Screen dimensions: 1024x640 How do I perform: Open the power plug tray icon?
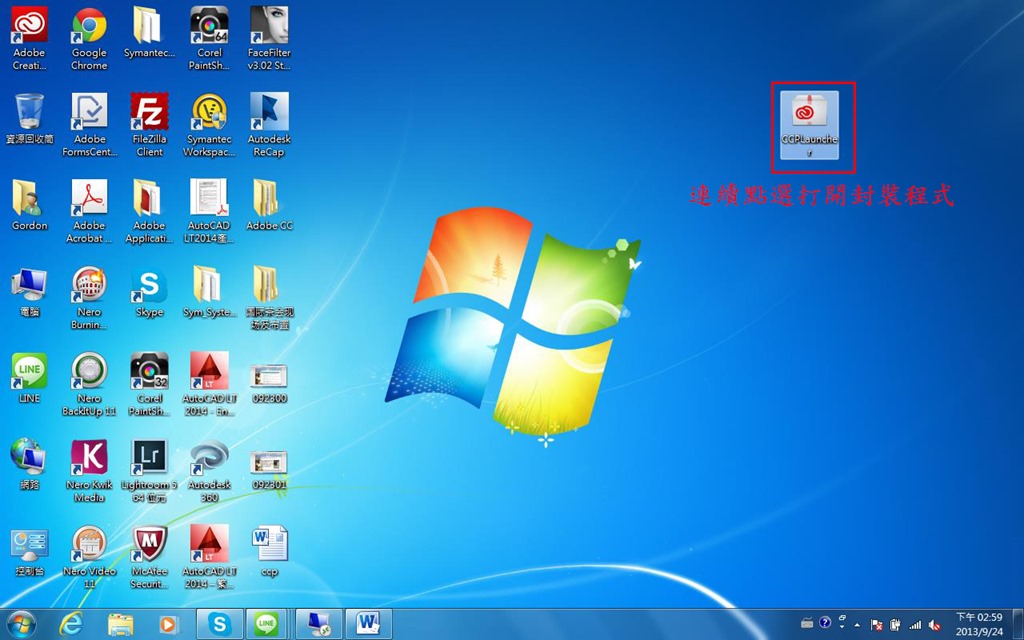[895, 625]
